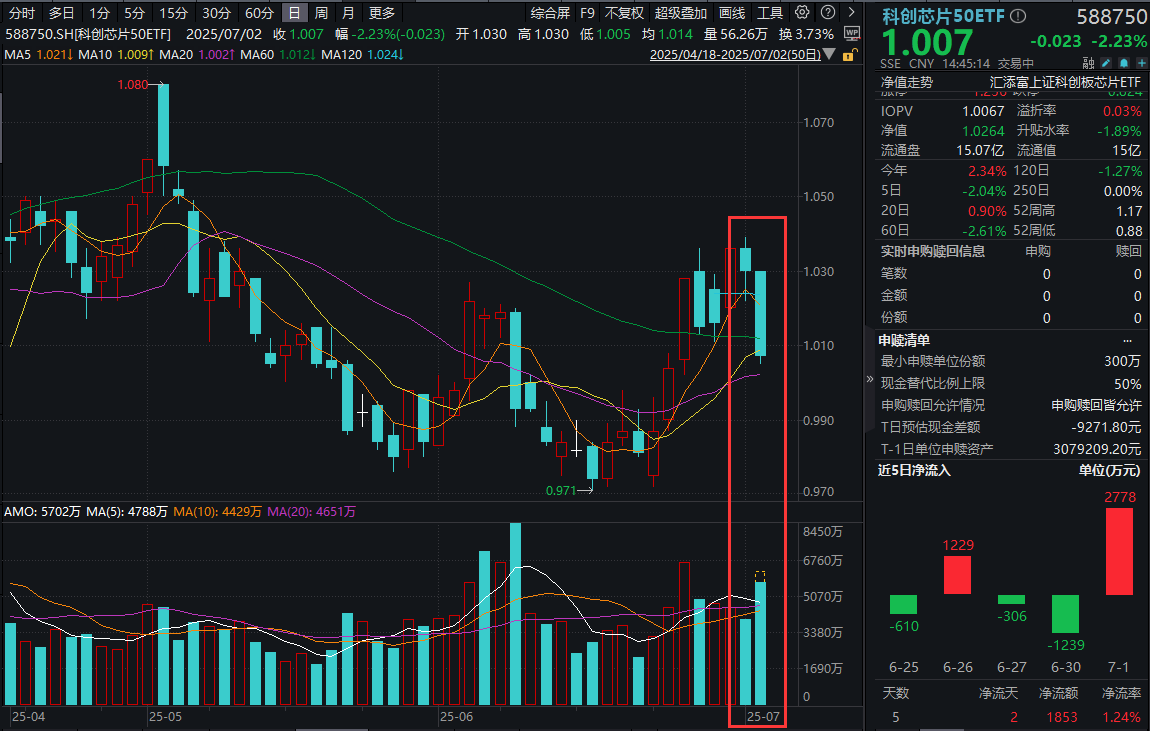Click the 融 margin trading badge

(1089, 62)
